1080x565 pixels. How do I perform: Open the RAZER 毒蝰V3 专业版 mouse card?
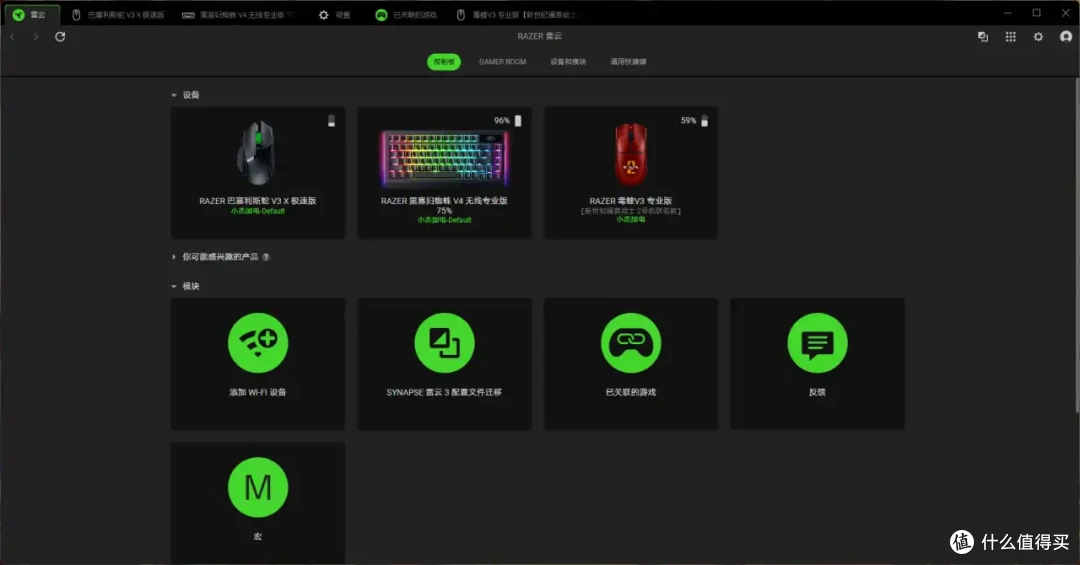(631, 172)
